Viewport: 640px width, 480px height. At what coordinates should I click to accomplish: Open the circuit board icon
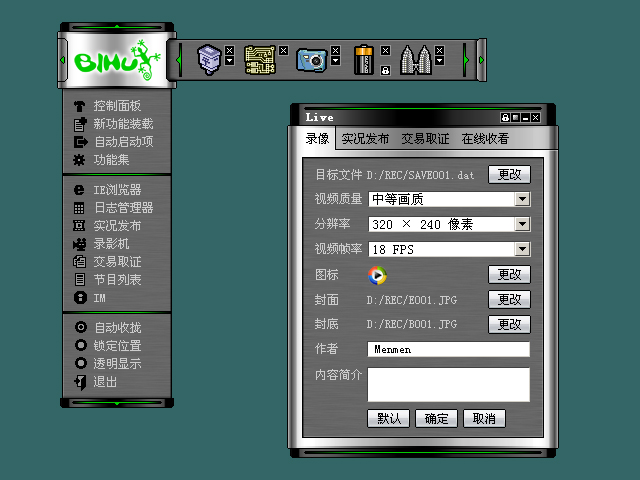point(260,60)
